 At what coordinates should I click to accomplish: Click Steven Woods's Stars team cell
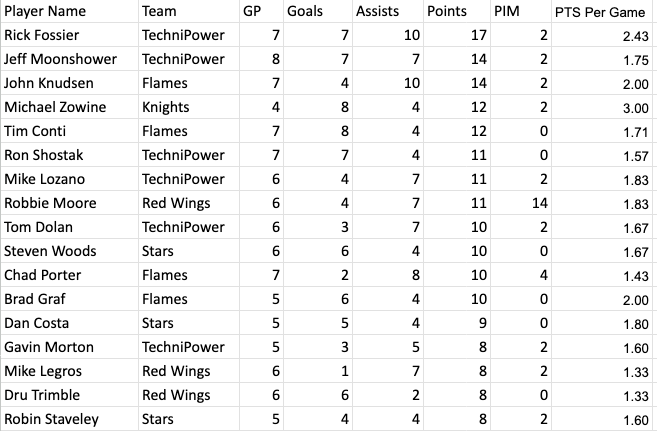[189, 251]
